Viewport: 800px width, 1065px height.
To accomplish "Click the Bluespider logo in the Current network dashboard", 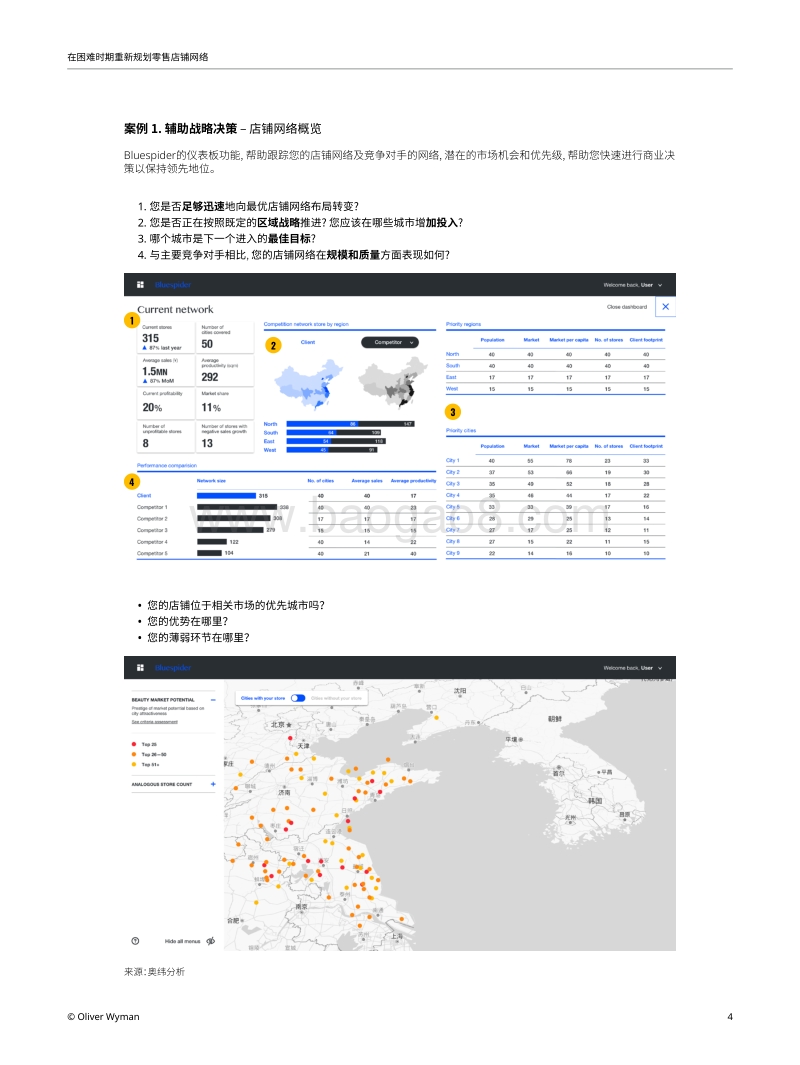I will [172, 285].
